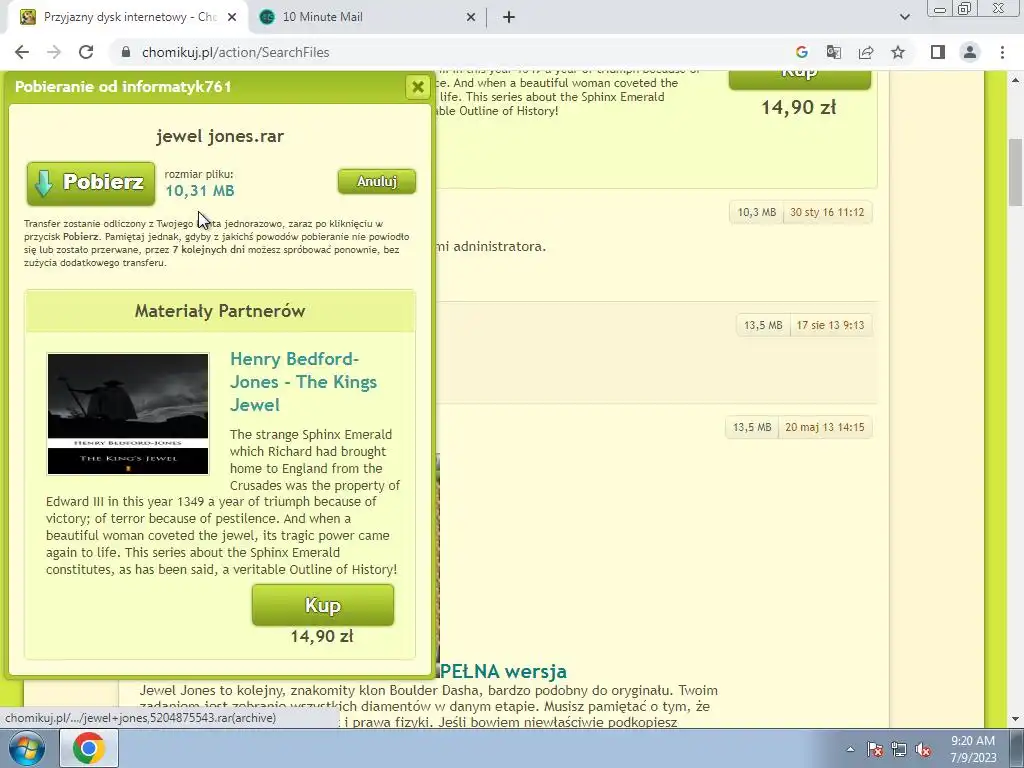Click the Materiały Partnerów header
This screenshot has height=768, width=1024.
click(220, 311)
